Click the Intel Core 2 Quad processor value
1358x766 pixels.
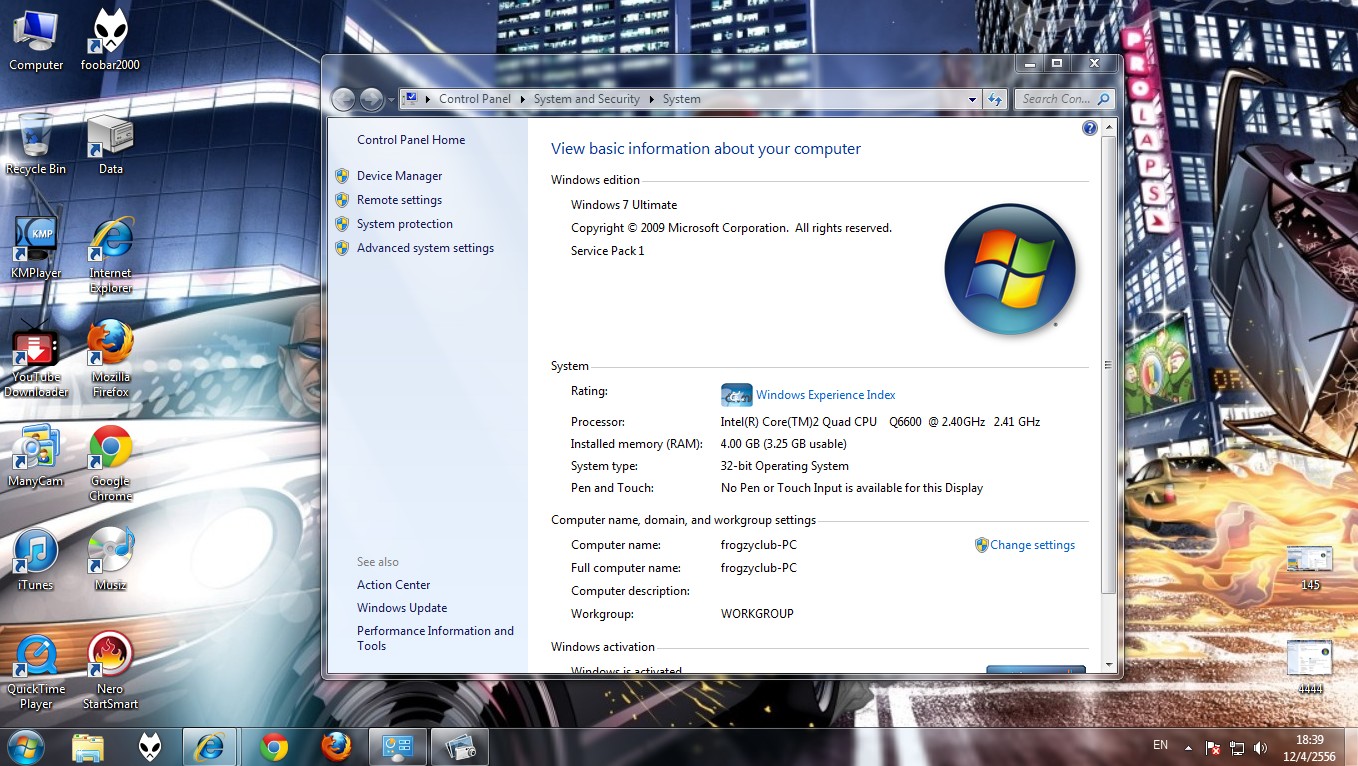pyautogui.click(x=881, y=422)
